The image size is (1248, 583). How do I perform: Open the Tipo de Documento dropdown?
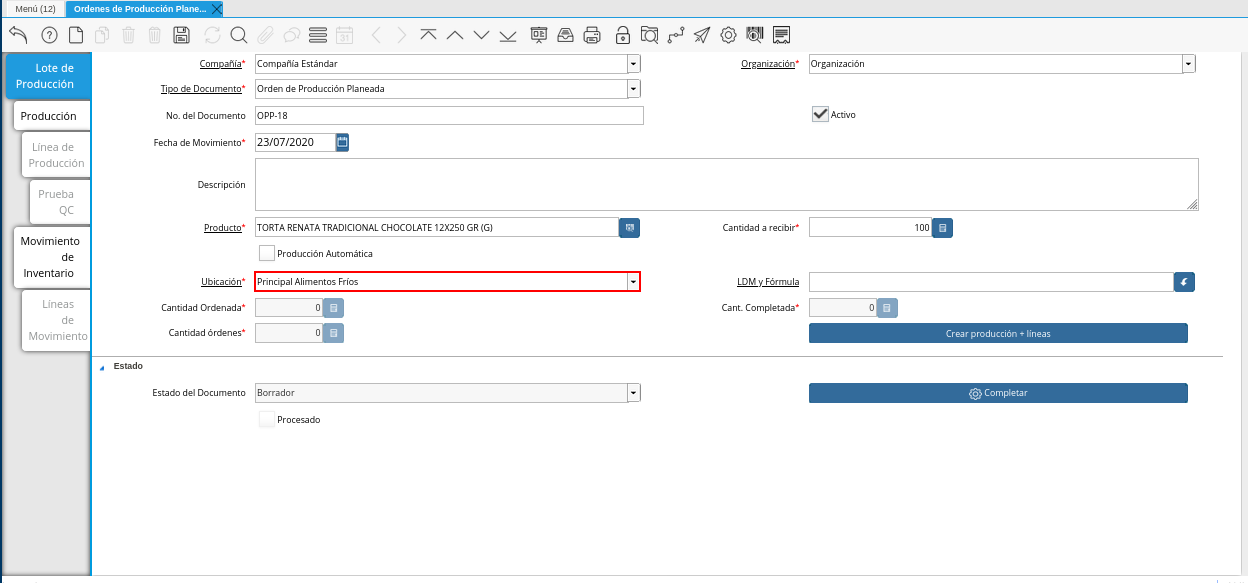tap(633, 88)
